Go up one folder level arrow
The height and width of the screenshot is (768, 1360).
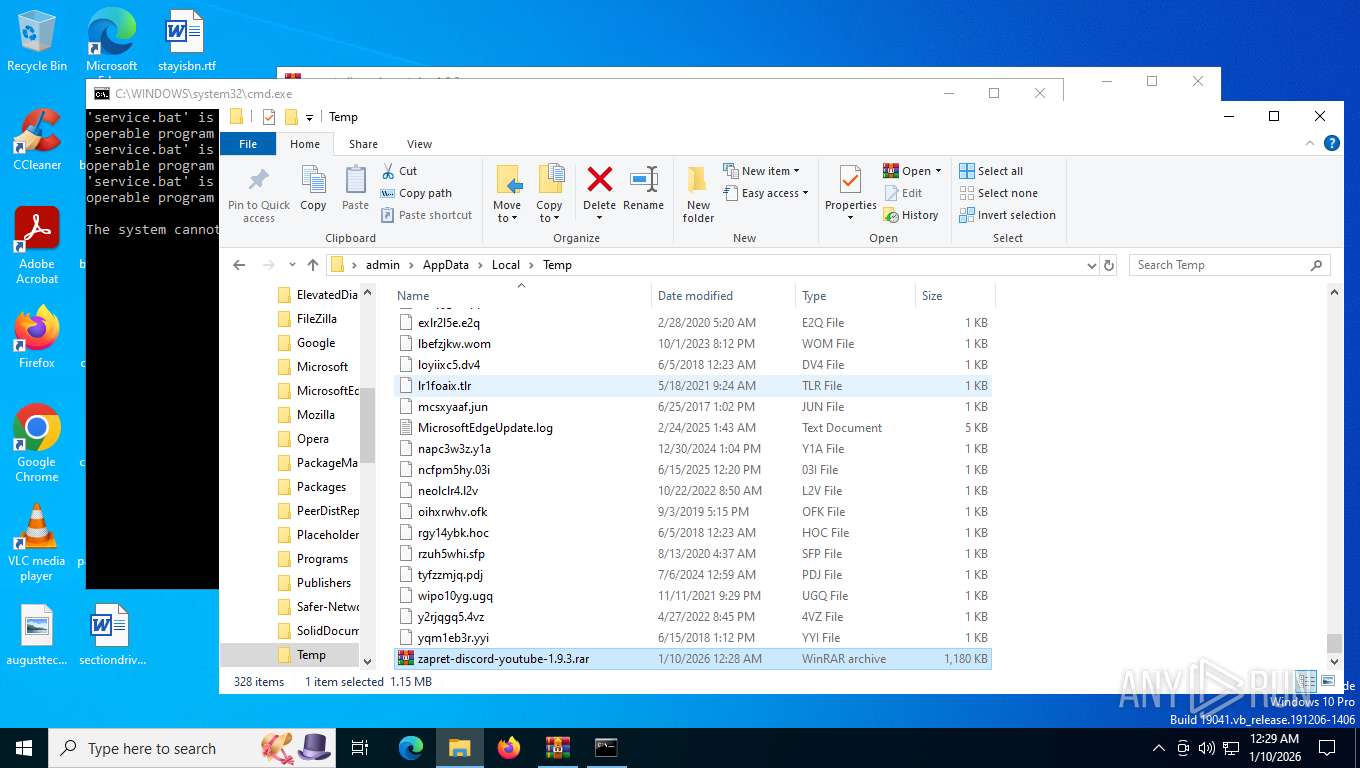pos(313,265)
